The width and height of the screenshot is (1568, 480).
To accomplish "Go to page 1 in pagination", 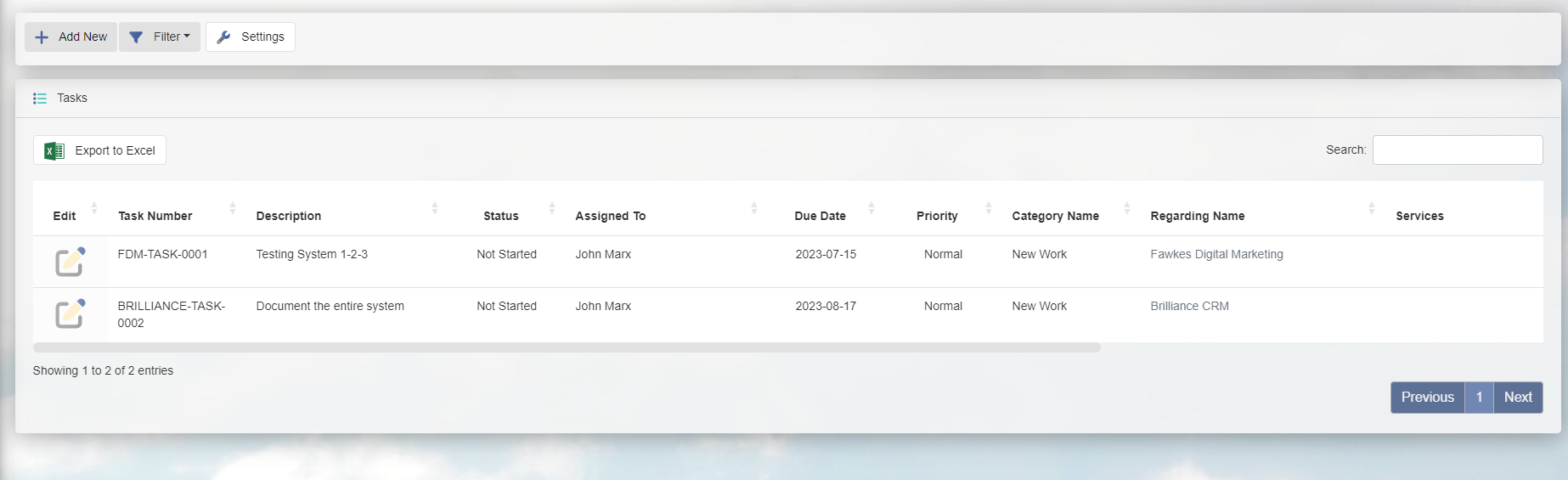I will [x=1479, y=398].
